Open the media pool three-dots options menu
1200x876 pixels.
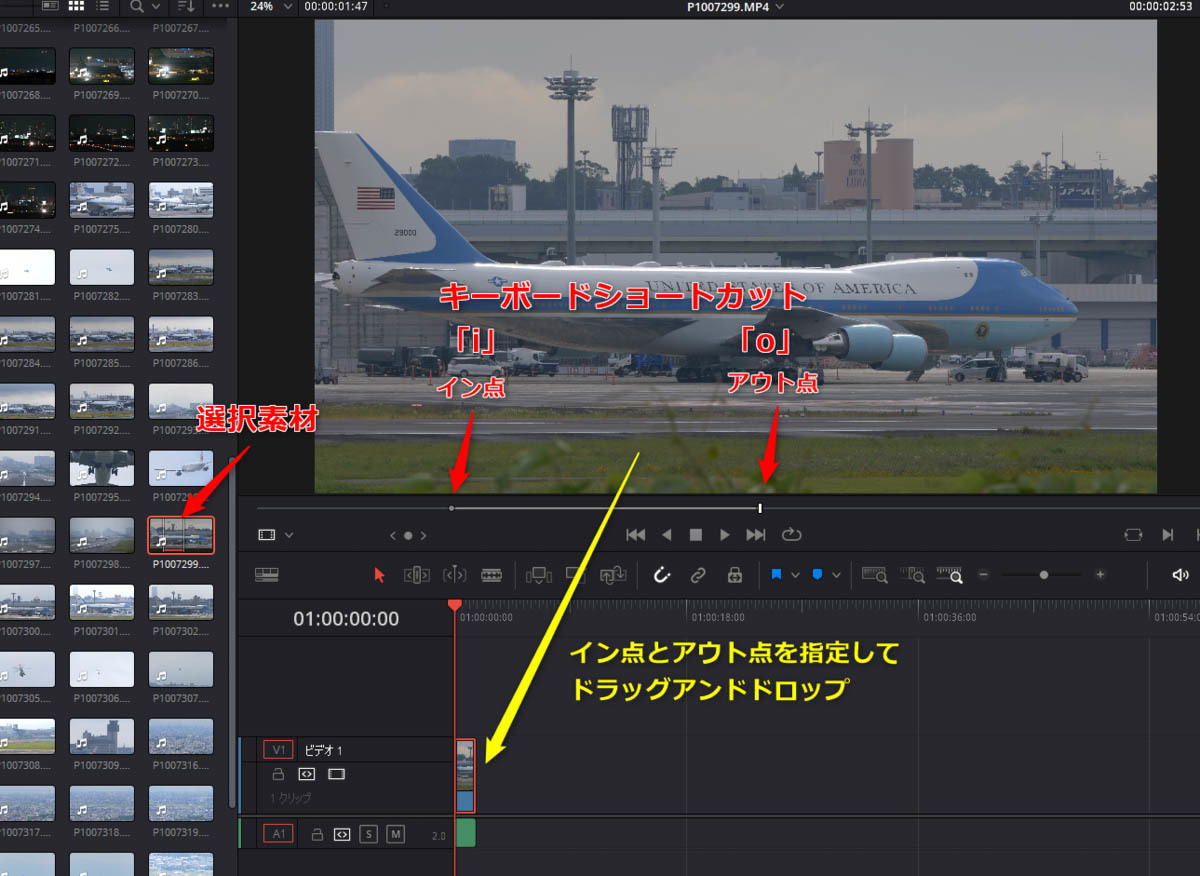[x=221, y=6]
